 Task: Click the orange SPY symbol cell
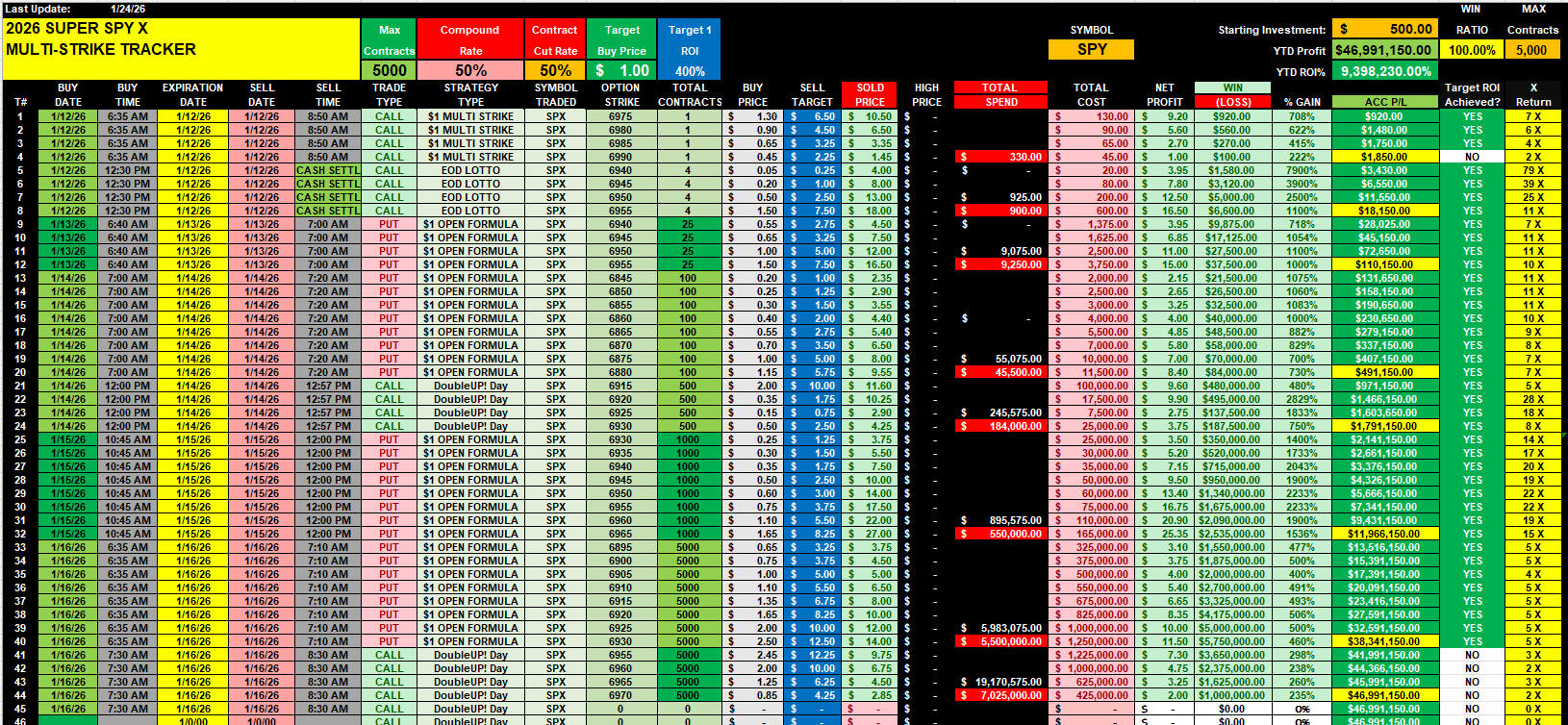pyautogui.click(x=1091, y=49)
